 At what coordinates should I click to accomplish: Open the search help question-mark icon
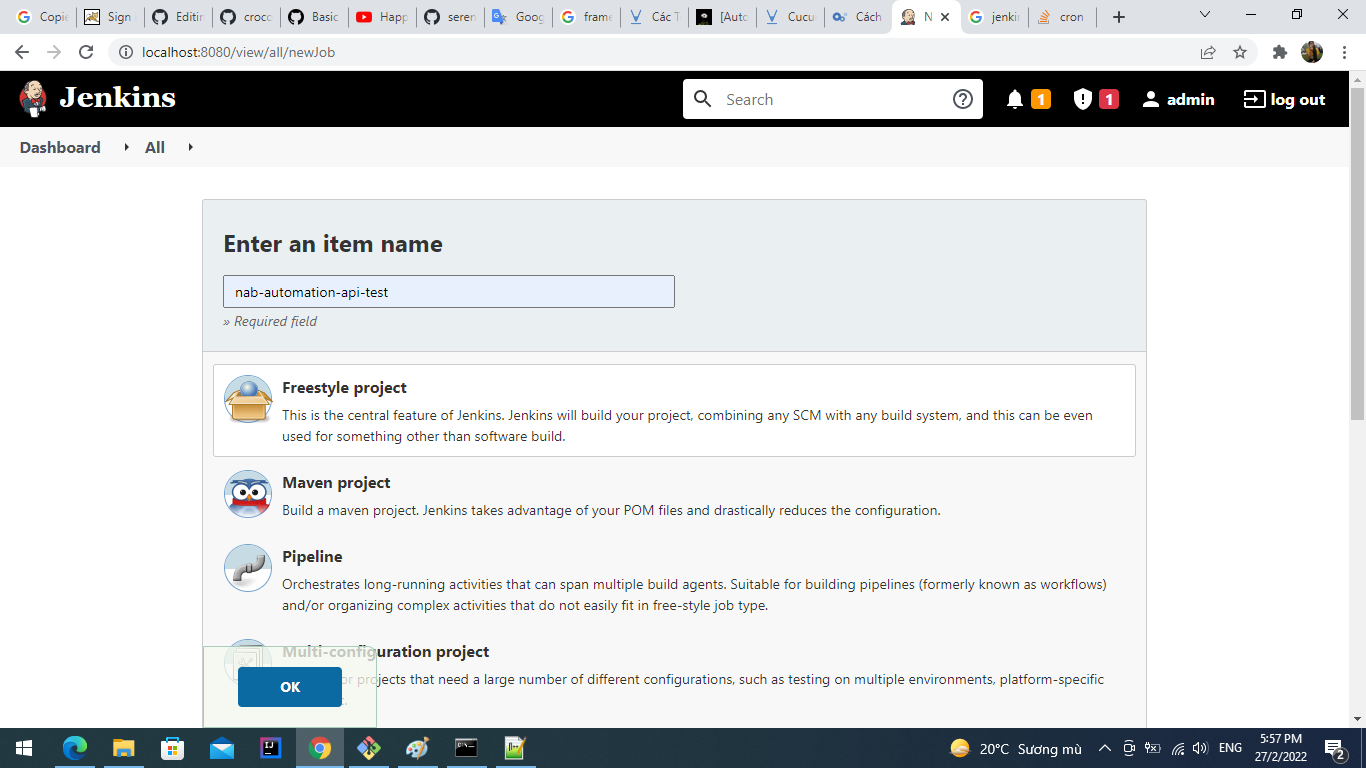(963, 99)
